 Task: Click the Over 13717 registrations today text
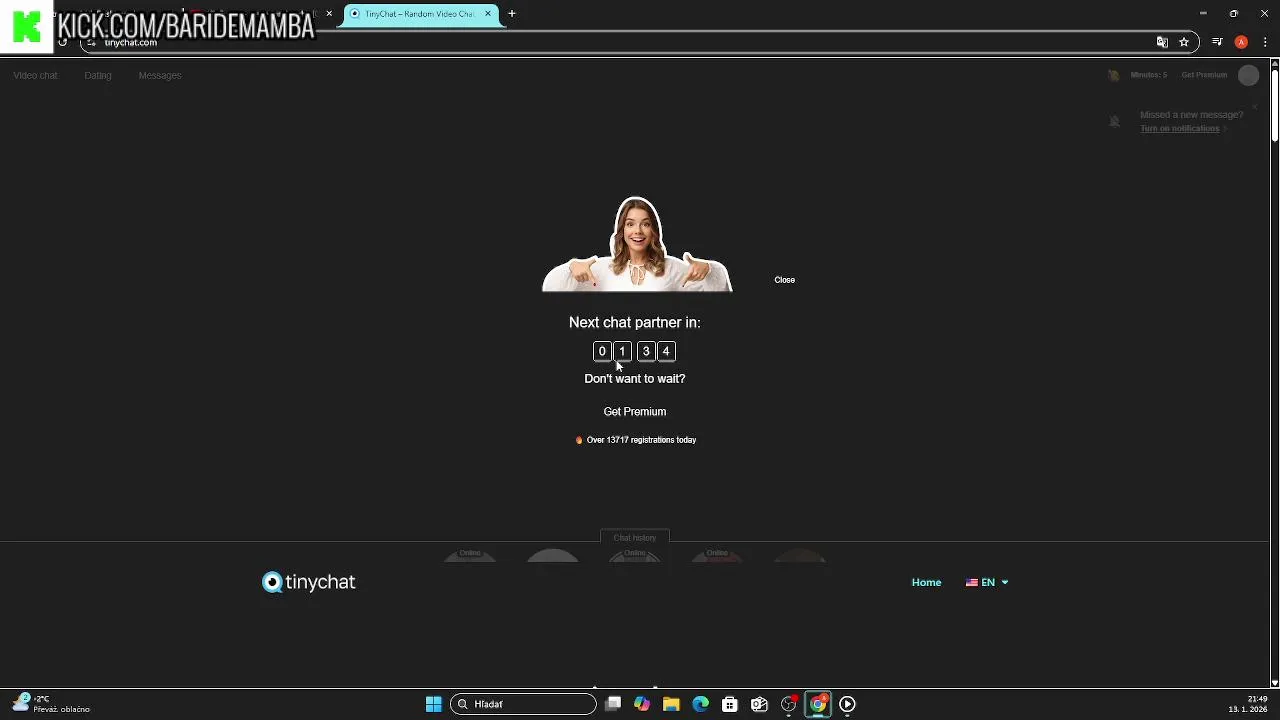pos(641,440)
